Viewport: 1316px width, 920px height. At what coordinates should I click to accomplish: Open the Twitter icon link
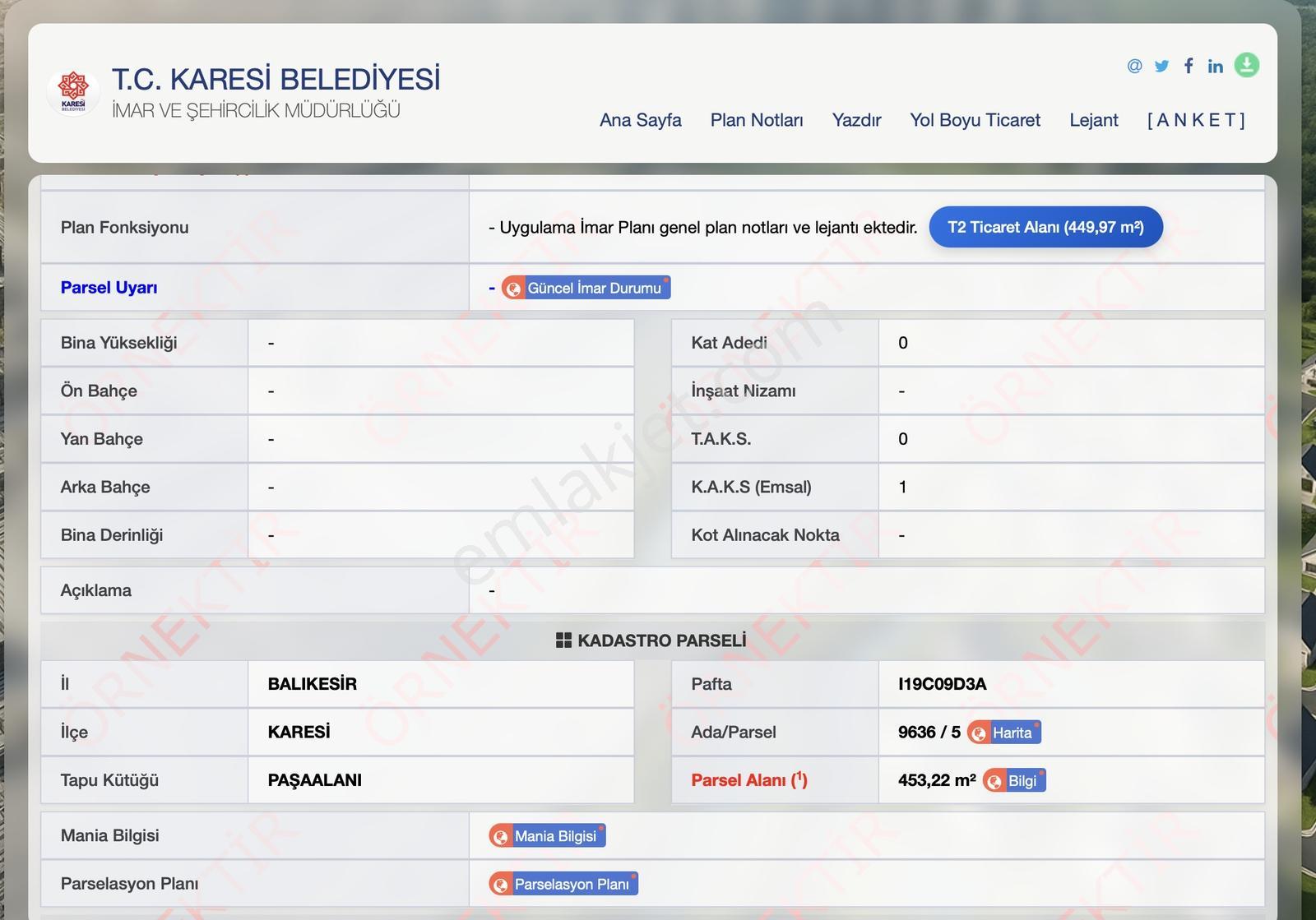[1161, 66]
